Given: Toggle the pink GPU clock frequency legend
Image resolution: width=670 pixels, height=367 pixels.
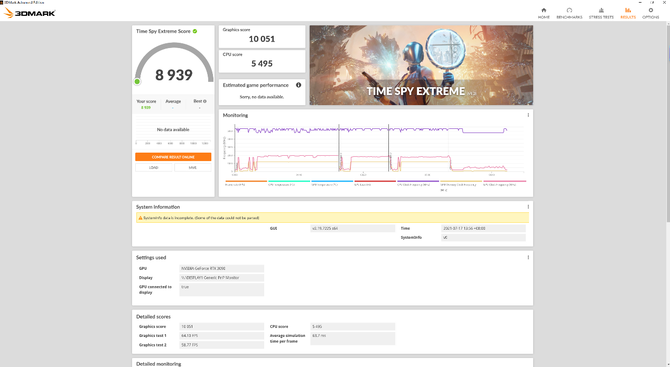Looking at the screenshot, I should [504, 183].
